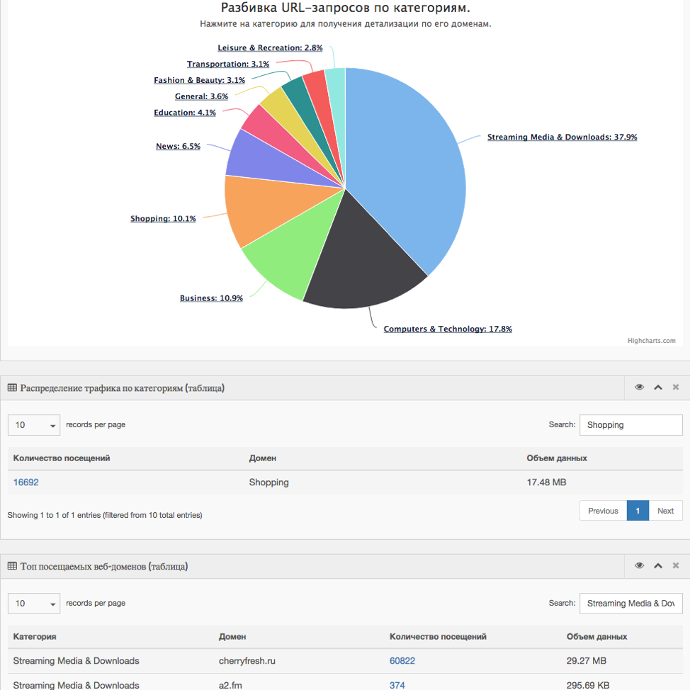Open records per page dropdown in first table
This screenshot has width=690, height=690.
[x=34, y=425]
